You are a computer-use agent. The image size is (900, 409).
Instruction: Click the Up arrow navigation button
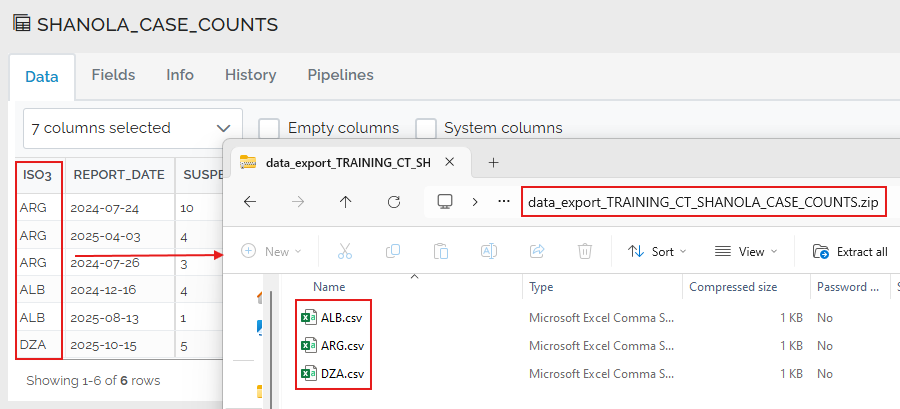(x=346, y=201)
